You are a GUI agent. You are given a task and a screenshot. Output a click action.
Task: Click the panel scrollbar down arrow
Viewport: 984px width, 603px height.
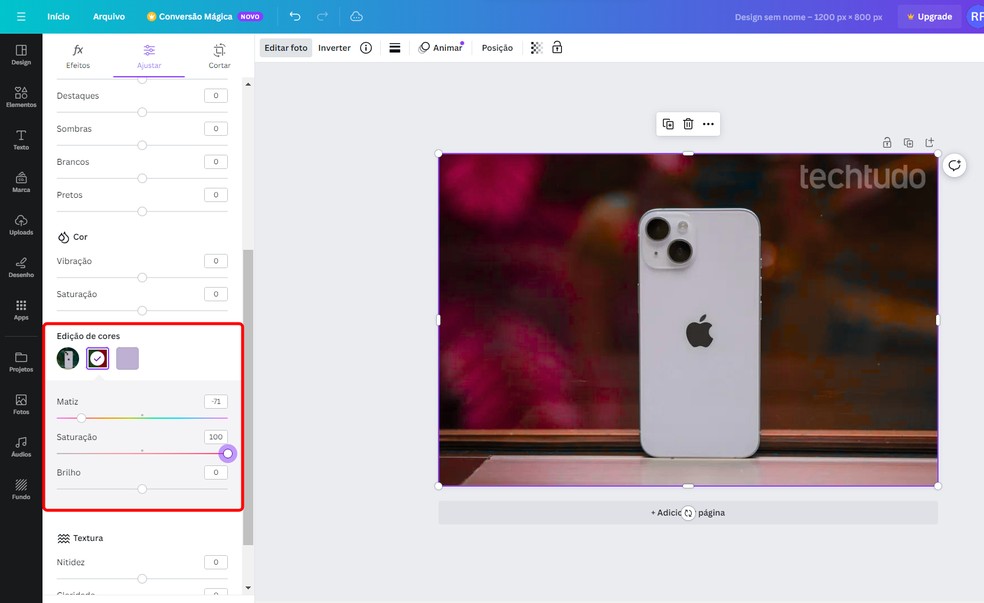(x=248, y=588)
